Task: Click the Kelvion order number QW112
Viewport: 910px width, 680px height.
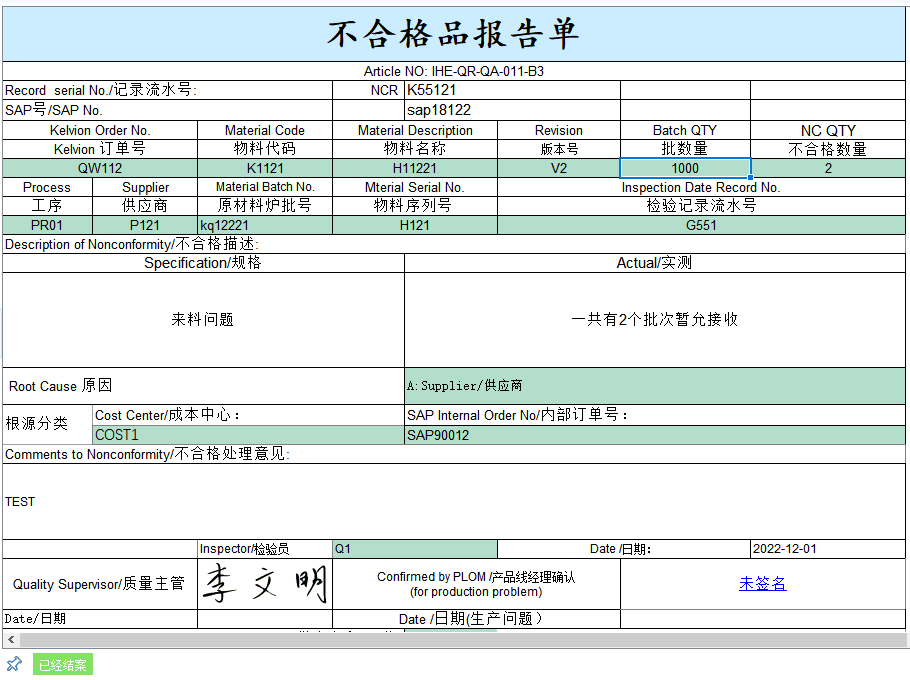Action: point(97,168)
